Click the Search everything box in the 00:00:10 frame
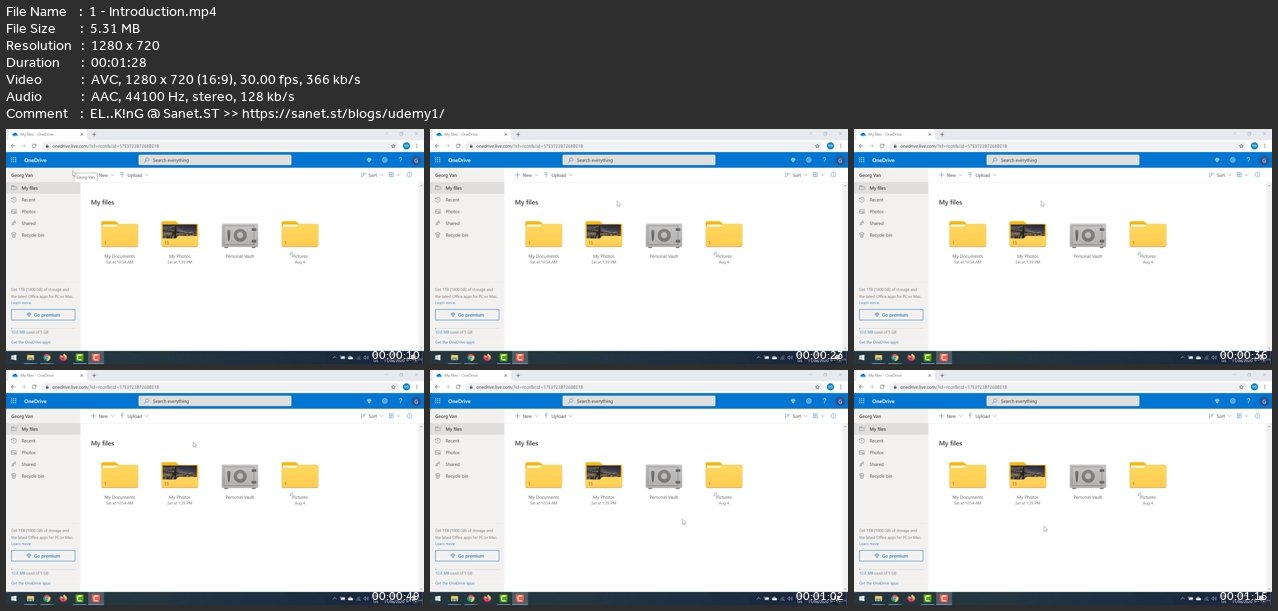Viewport: 1278px width, 611px height. click(x=214, y=160)
